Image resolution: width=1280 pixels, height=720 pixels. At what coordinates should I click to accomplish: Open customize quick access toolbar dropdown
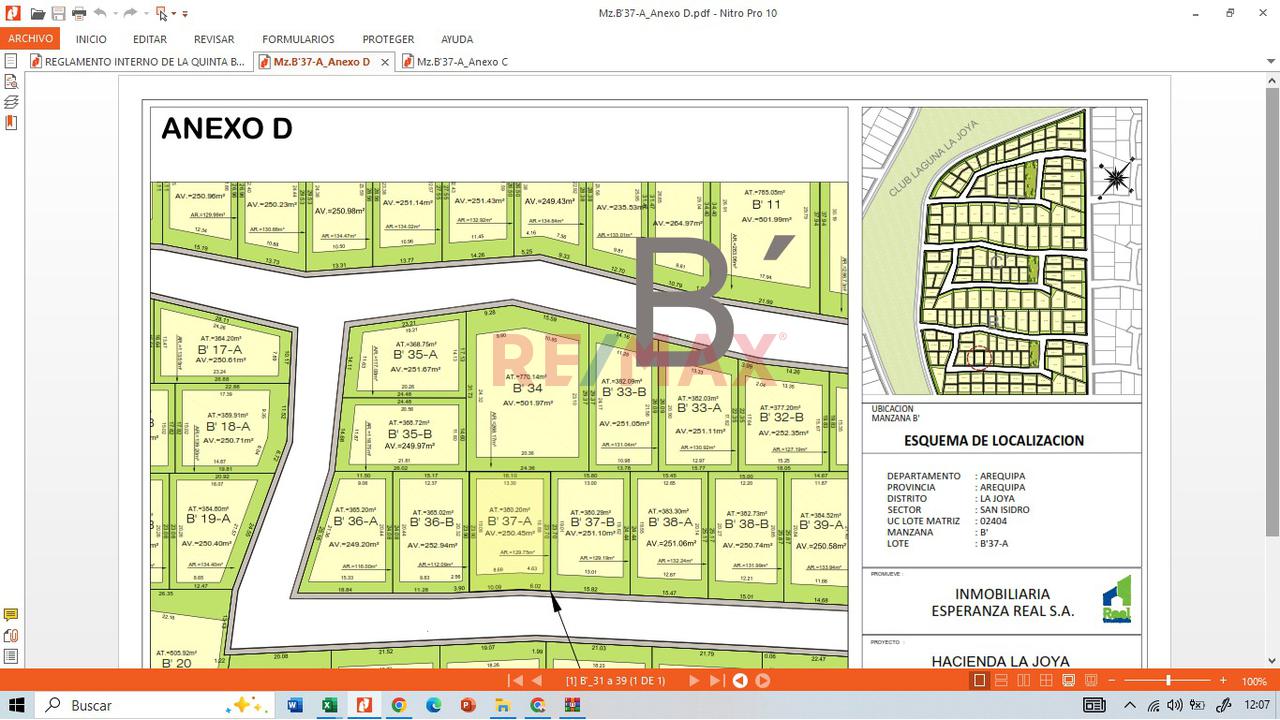pyautogui.click(x=185, y=14)
